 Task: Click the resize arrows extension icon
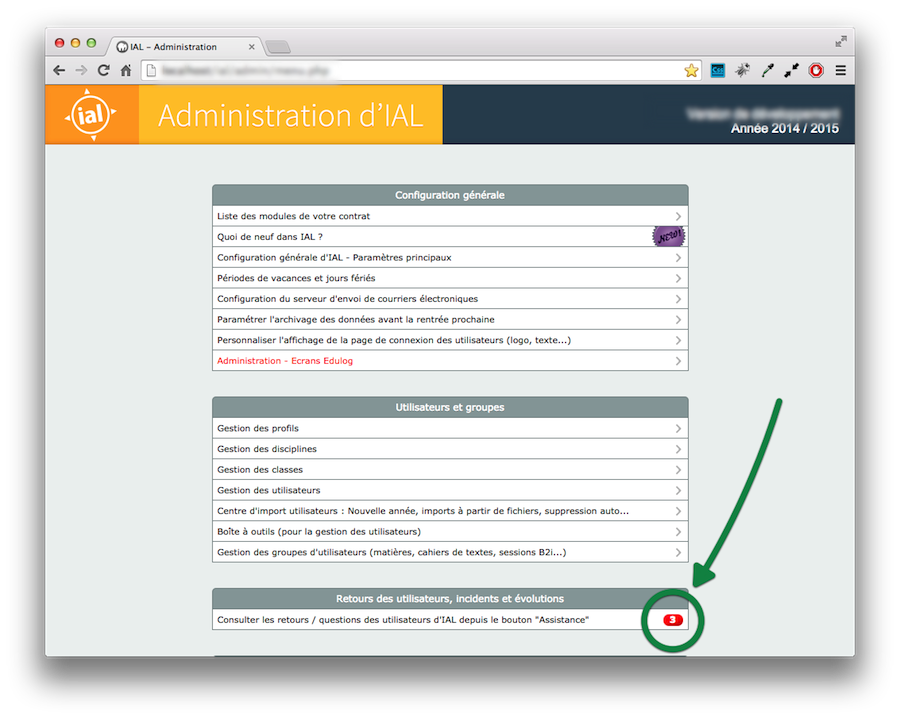pyautogui.click(x=791, y=70)
